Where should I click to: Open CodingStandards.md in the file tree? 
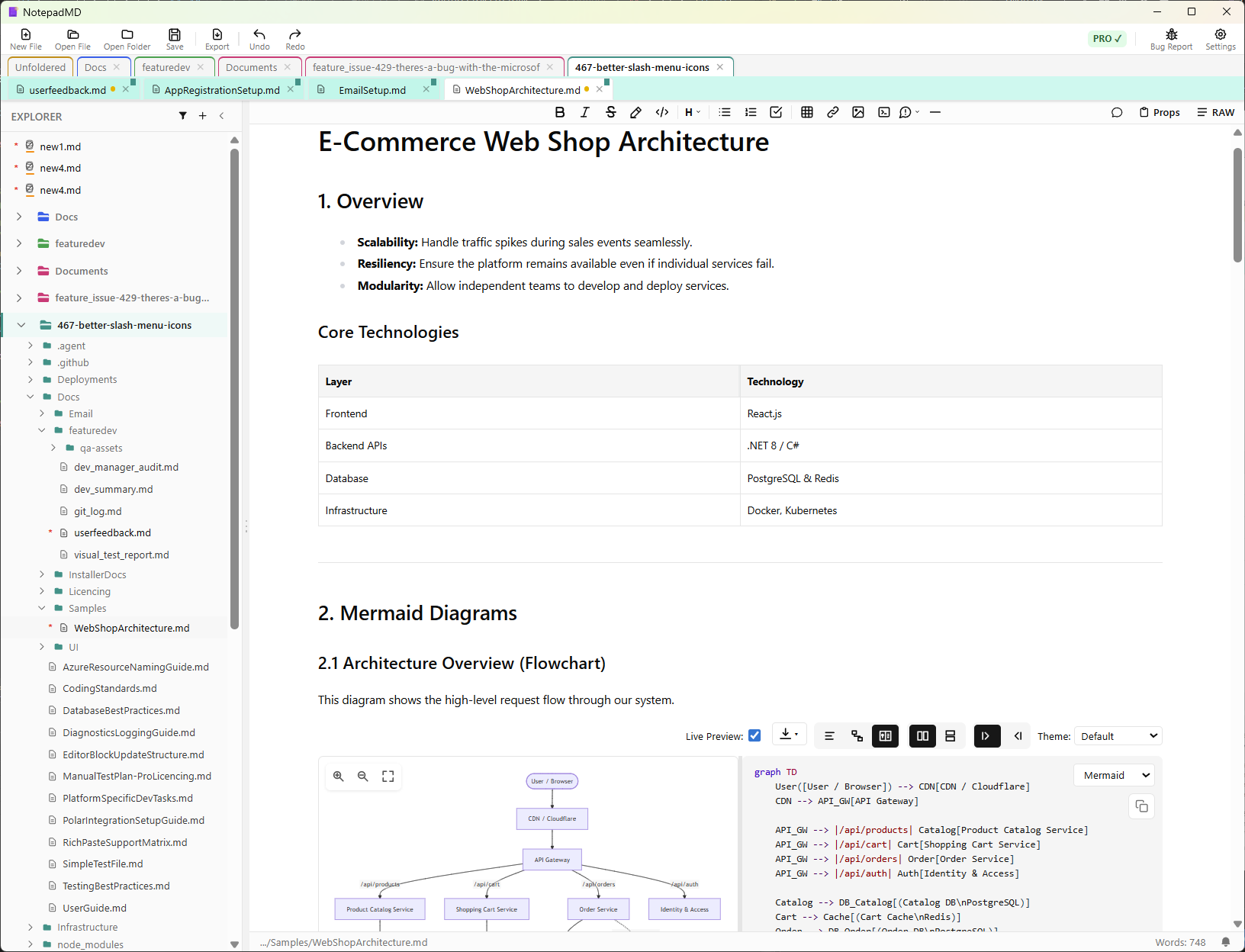pyautogui.click(x=110, y=688)
